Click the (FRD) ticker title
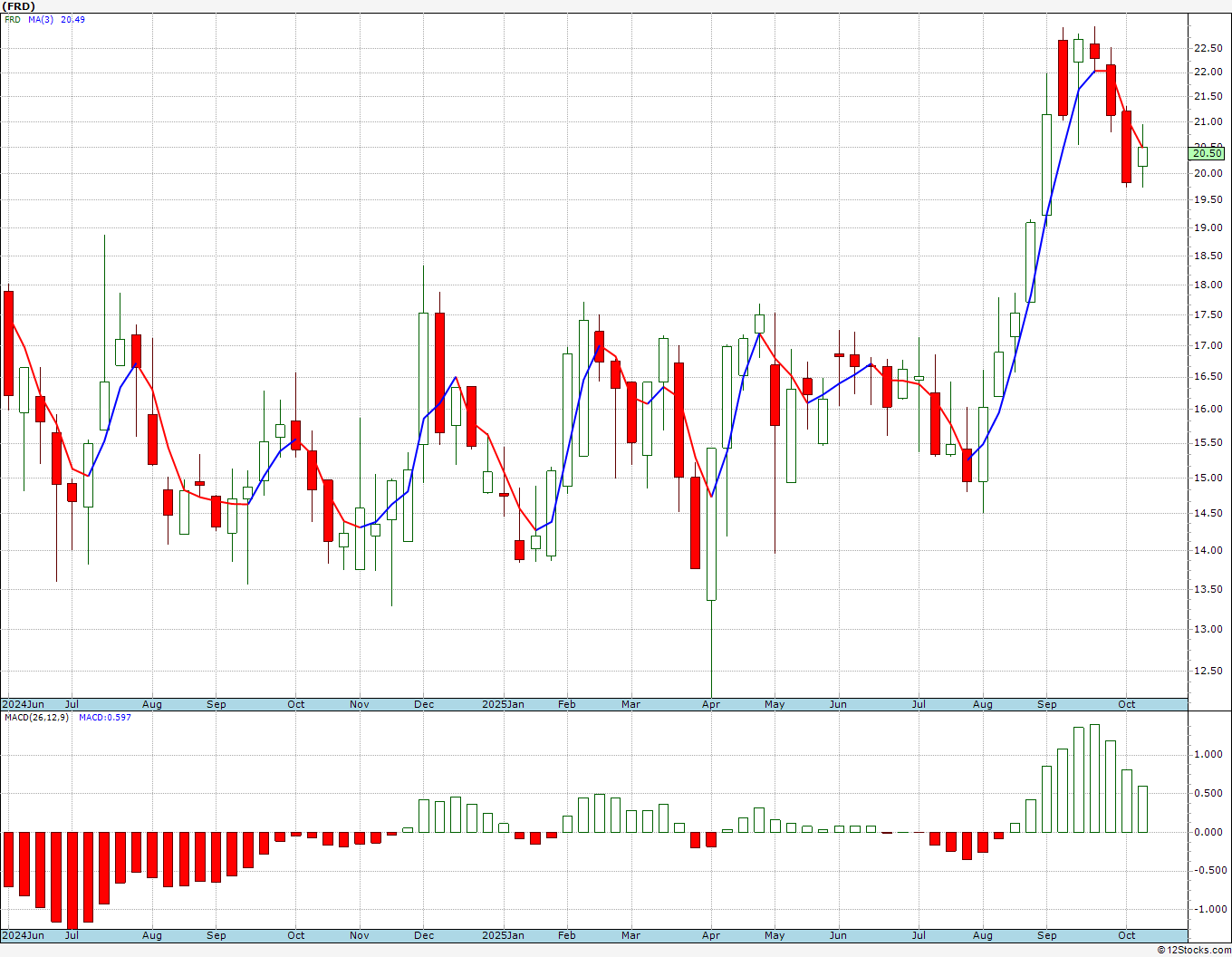1232x957 pixels. [x=19, y=6]
